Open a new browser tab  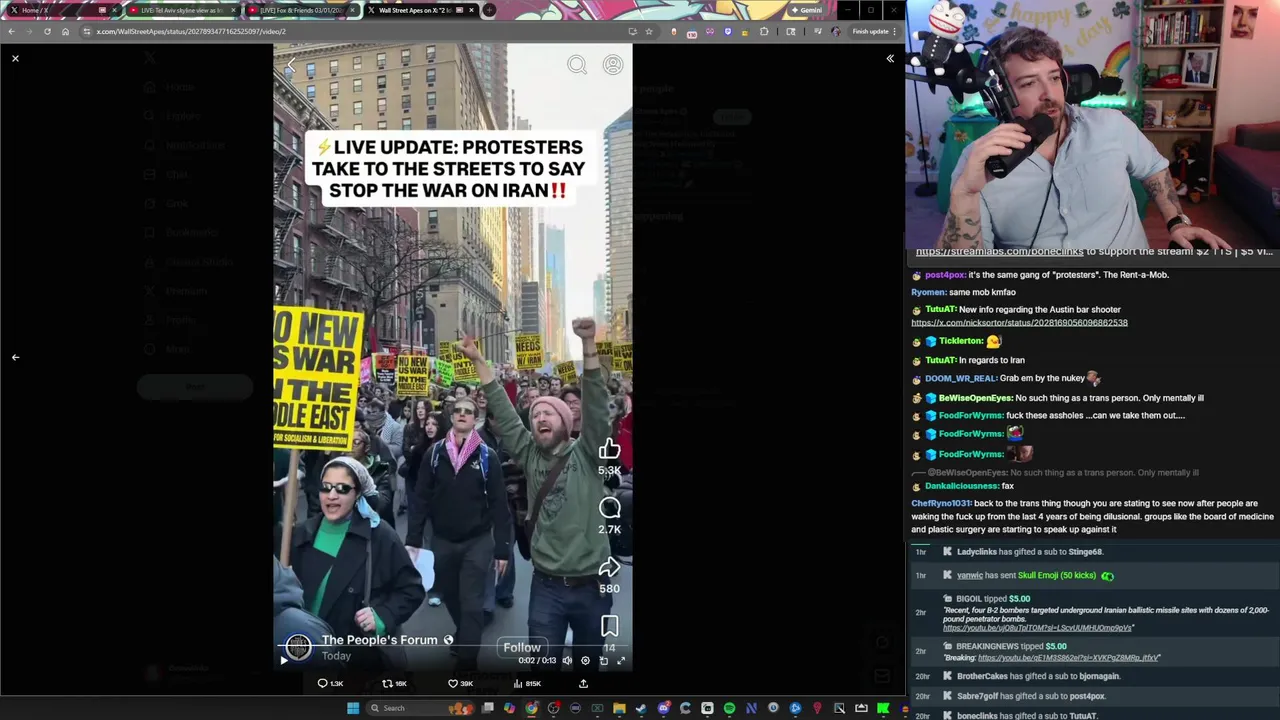coord(489,10)
